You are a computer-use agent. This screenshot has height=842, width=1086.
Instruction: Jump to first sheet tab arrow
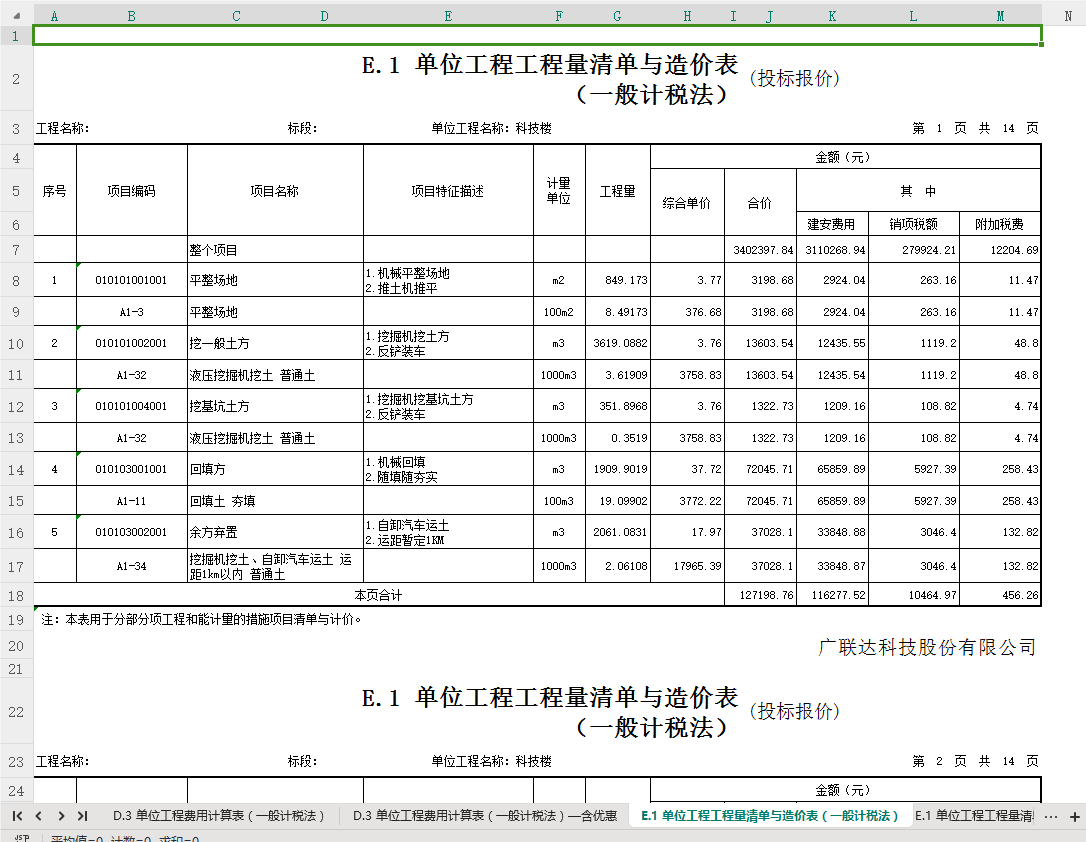coord(18,816)
